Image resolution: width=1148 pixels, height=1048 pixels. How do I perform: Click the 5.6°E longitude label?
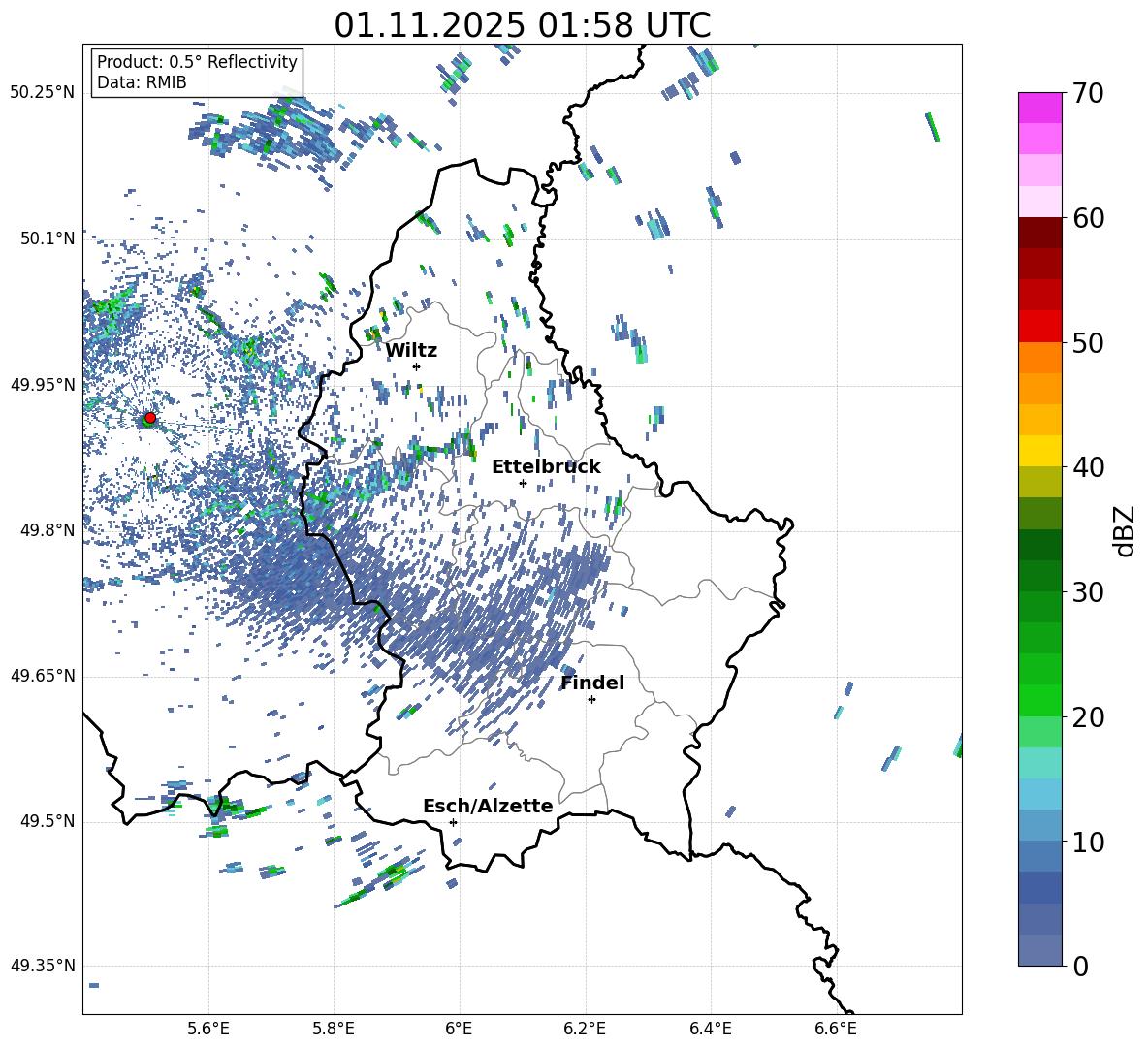pos(208,1029)
